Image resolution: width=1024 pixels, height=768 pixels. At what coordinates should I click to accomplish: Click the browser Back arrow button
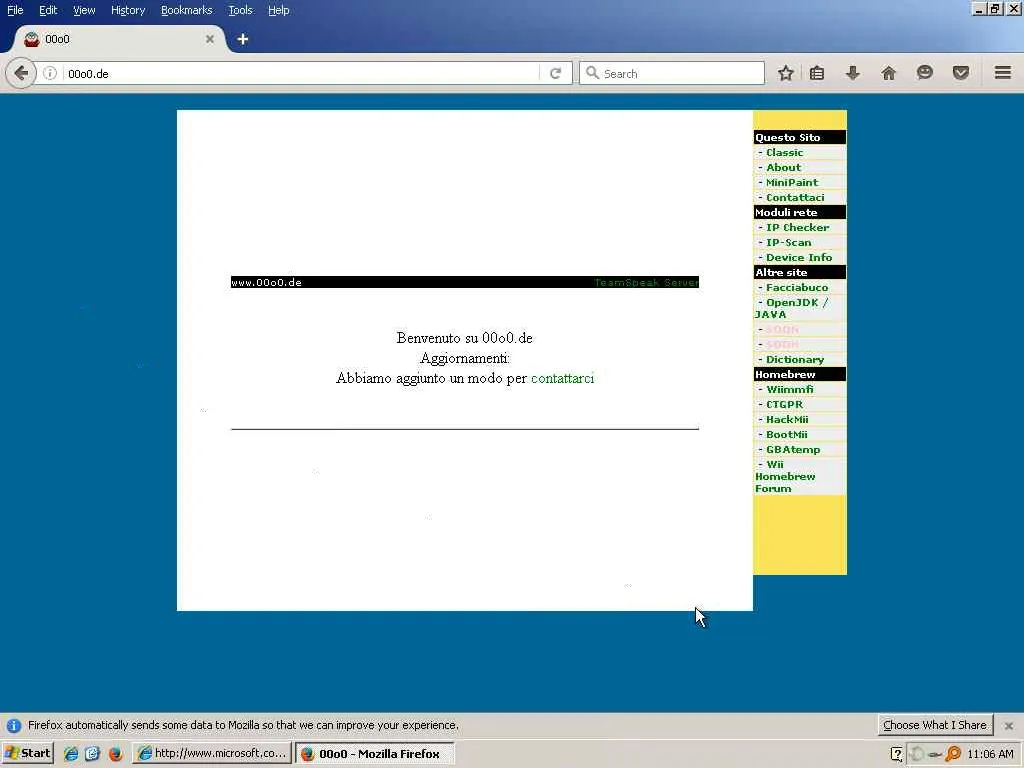(x=20, y=73)
